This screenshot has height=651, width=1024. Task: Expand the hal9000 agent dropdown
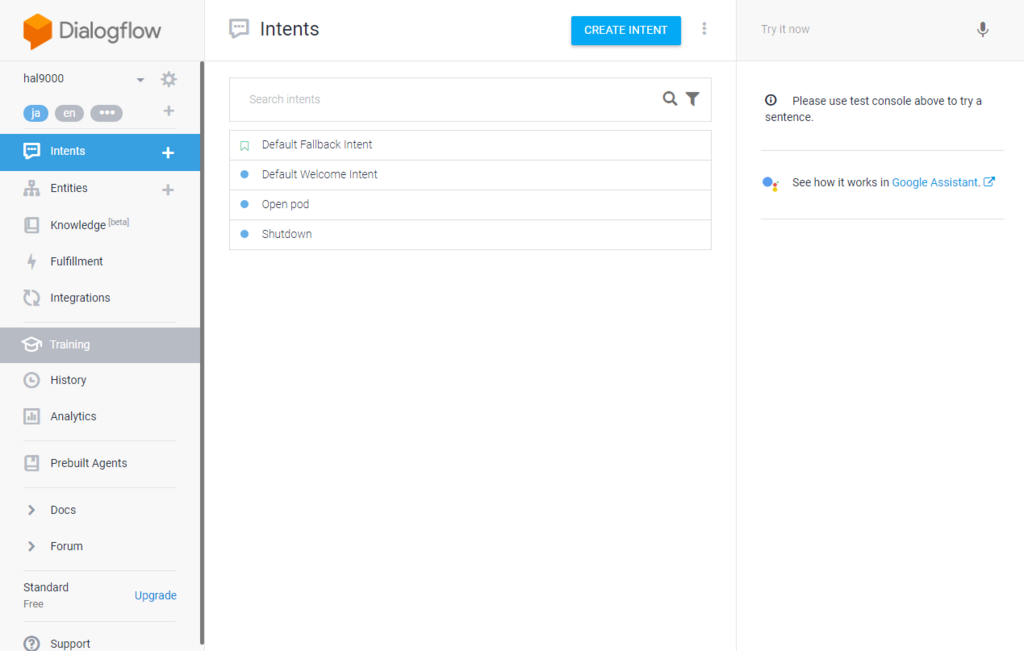click(x=140, y=80)
